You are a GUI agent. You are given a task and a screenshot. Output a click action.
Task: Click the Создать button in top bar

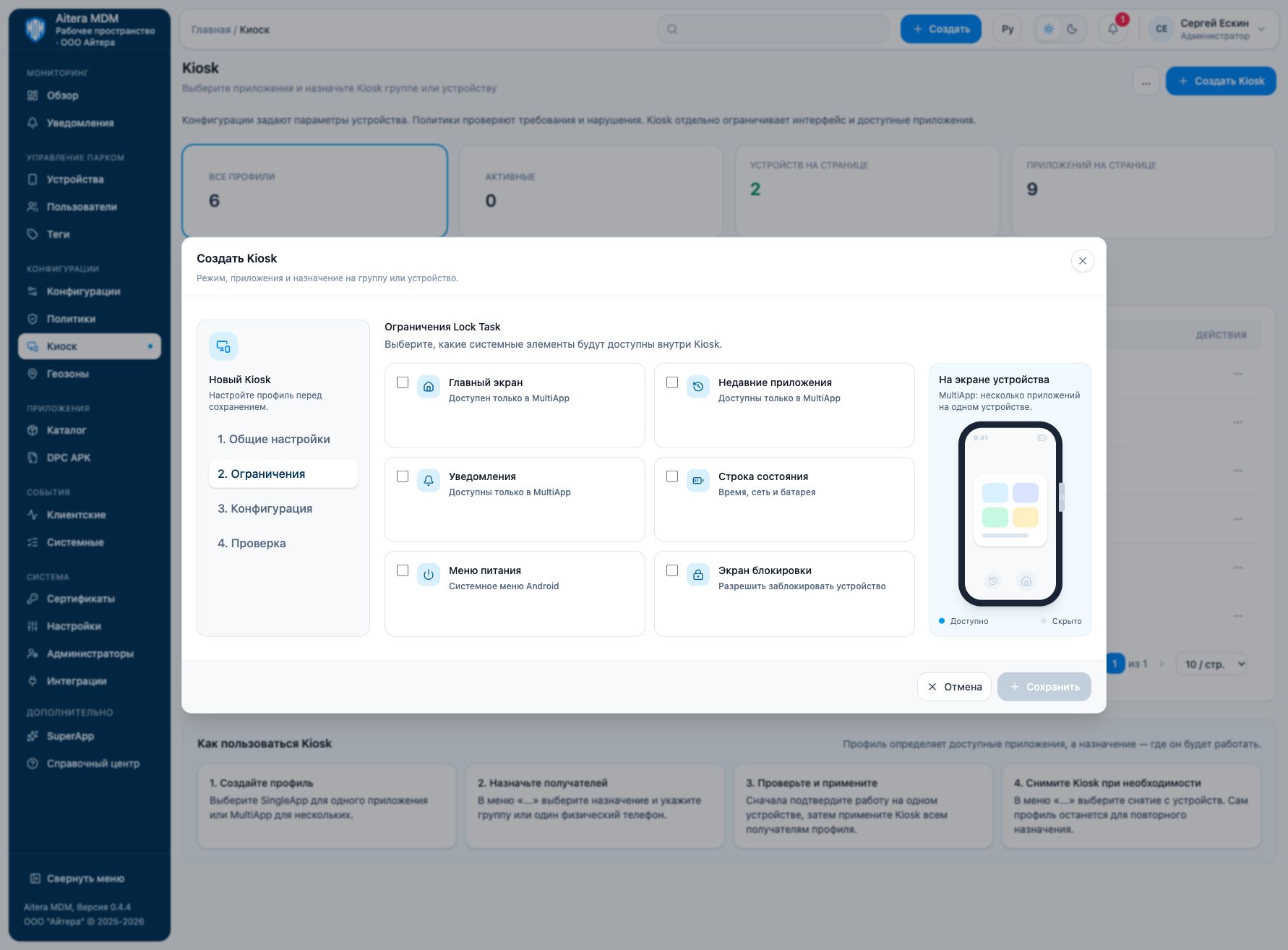tap(940, 29)
